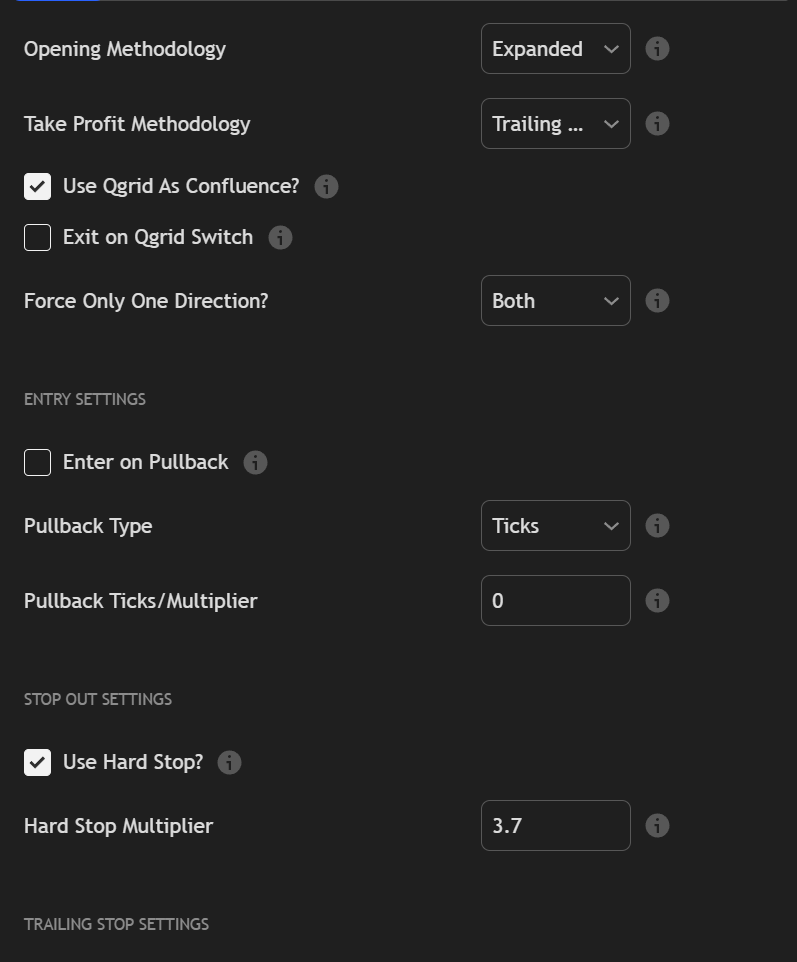Screen dimensions: 797x962
Task: Click the Pullback Ticks/Multiplier input field
Action: click(555, 601)
